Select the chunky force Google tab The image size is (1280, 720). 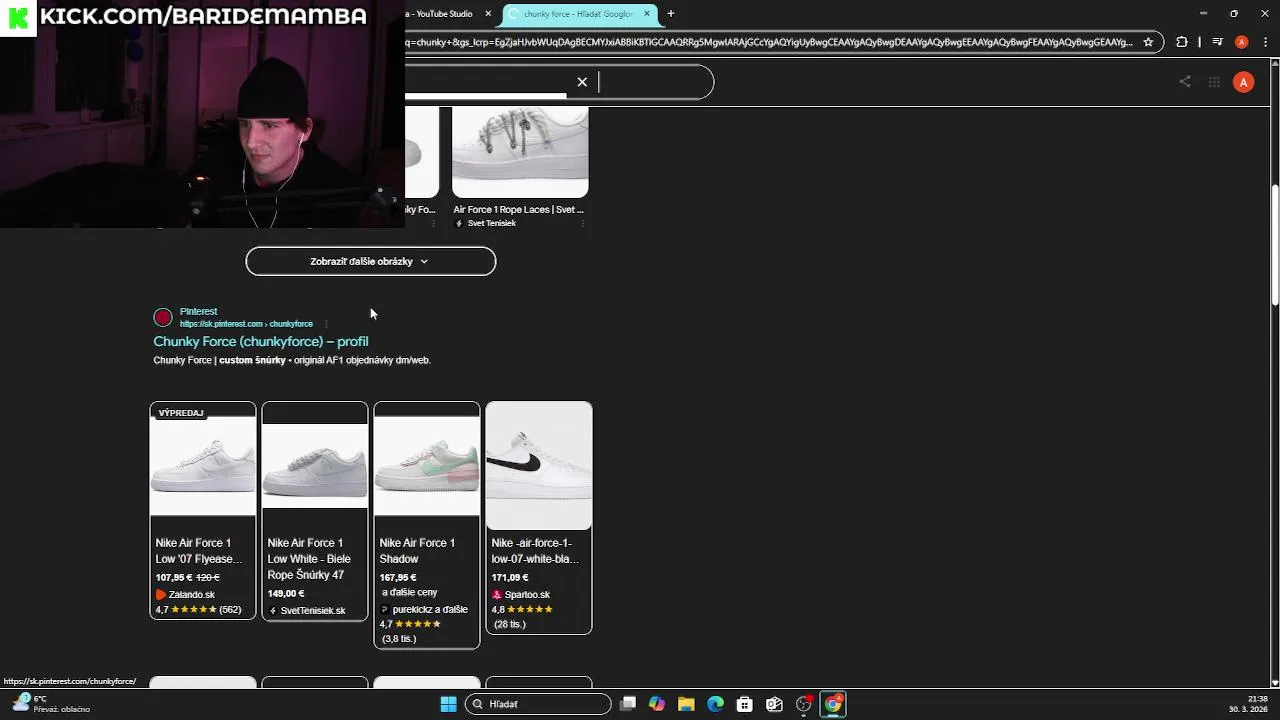[579, 14]
